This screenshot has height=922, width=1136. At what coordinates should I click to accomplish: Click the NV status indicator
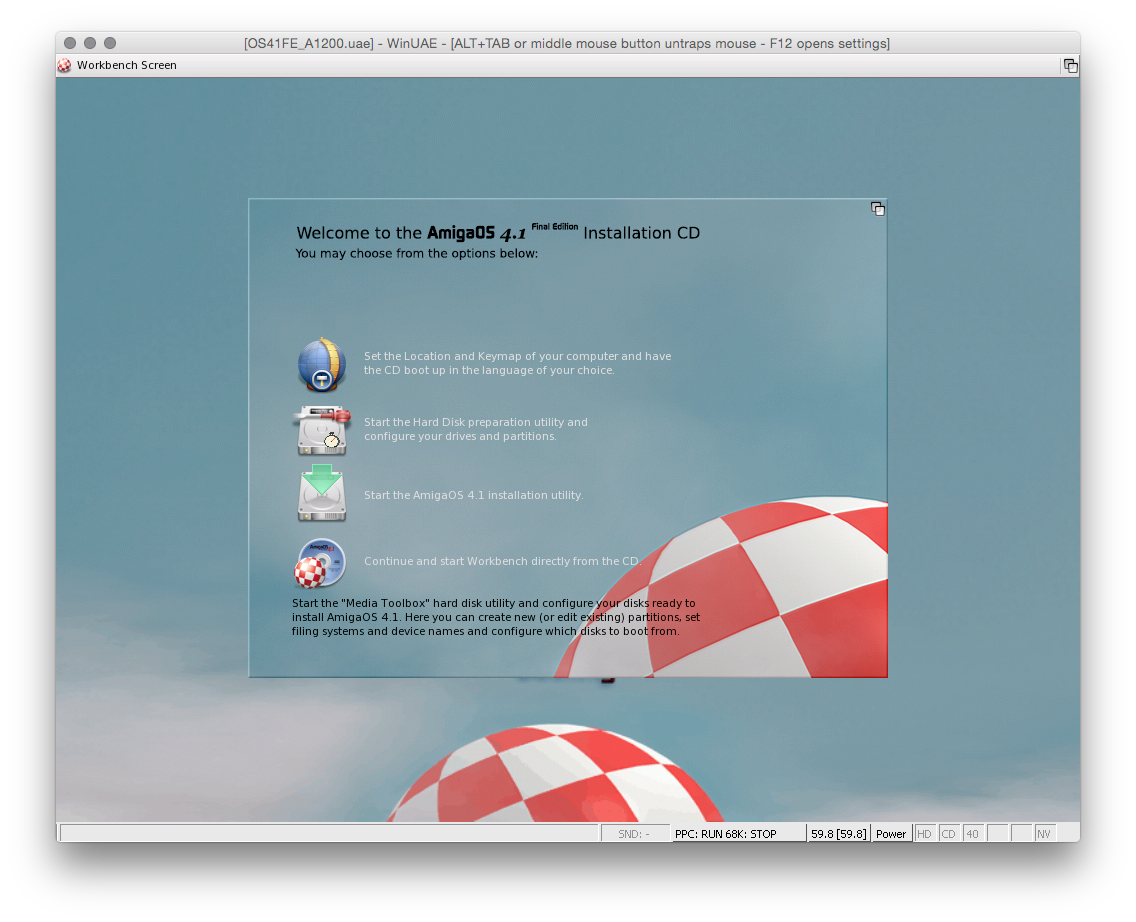pyautogui.click(x=1044, y=834)
